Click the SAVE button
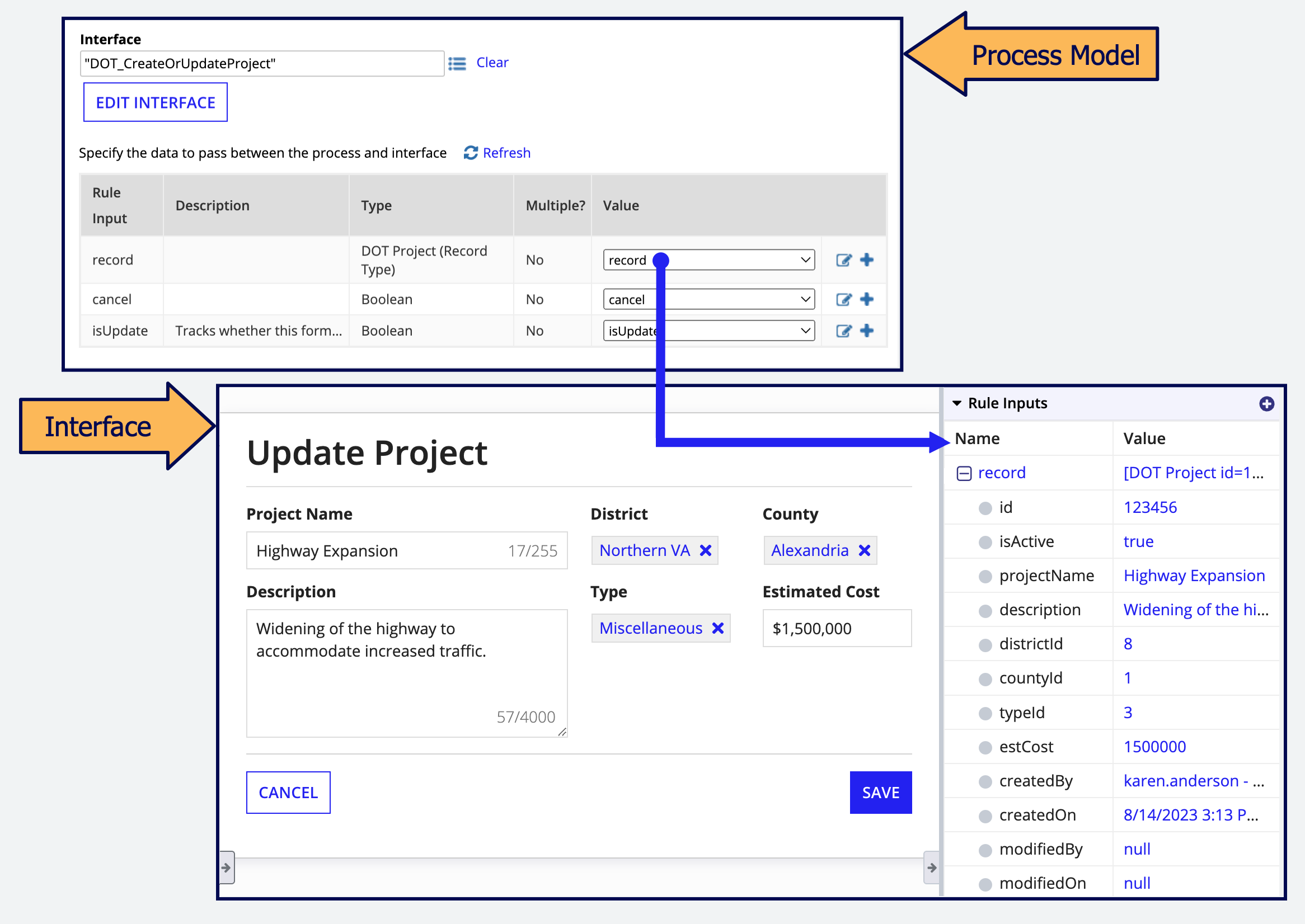1305x924 pixels. tap(880, 793)
